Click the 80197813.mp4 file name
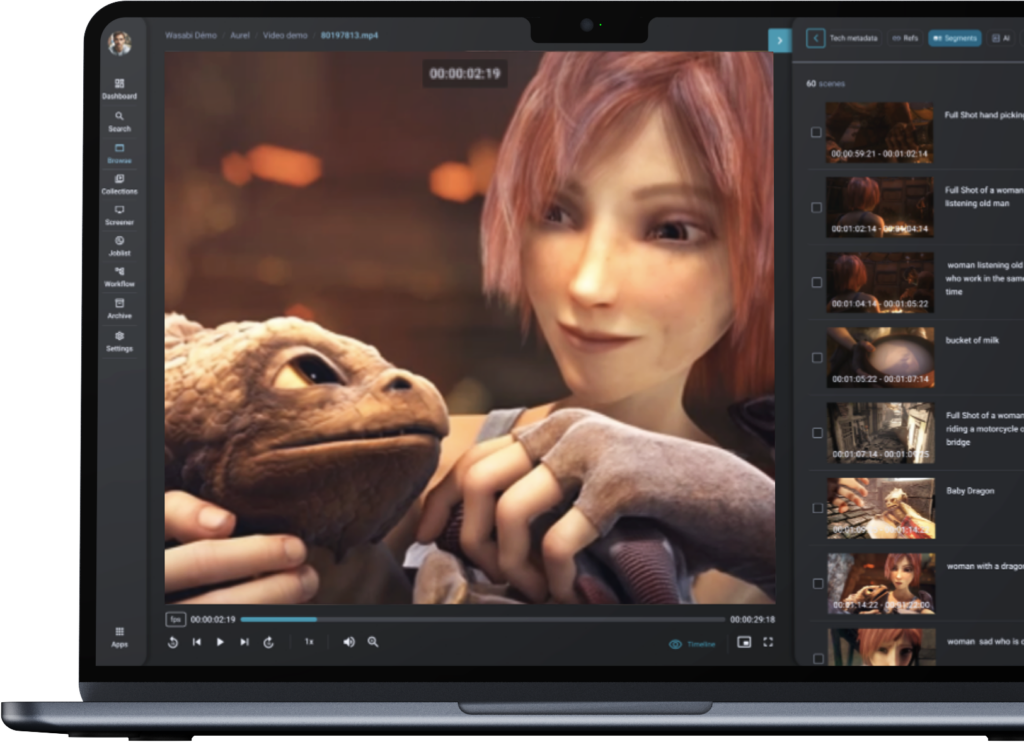This screenshot has width=1024, height=742. [349, 35]
